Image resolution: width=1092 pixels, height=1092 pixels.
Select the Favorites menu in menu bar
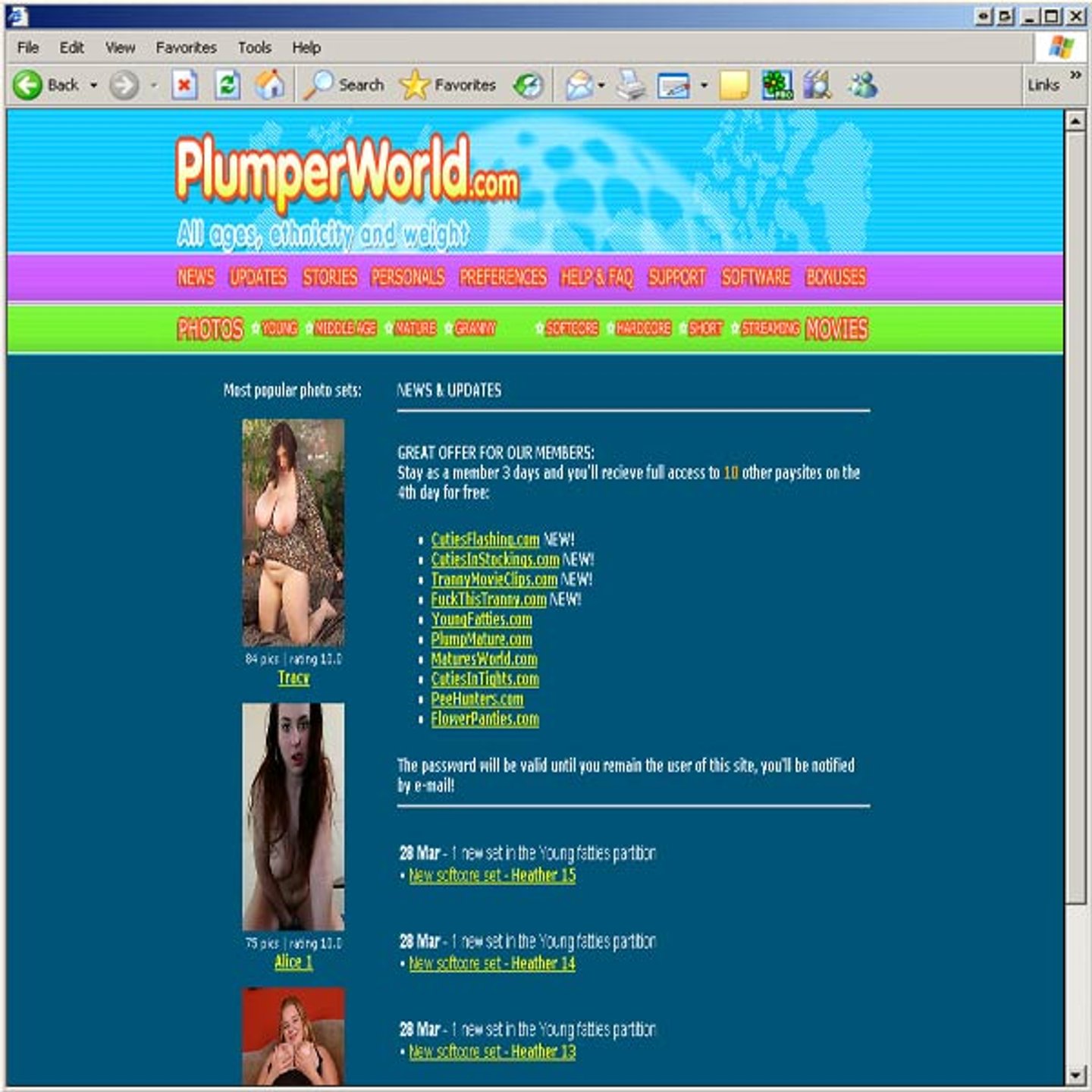[x=186, y=48]
